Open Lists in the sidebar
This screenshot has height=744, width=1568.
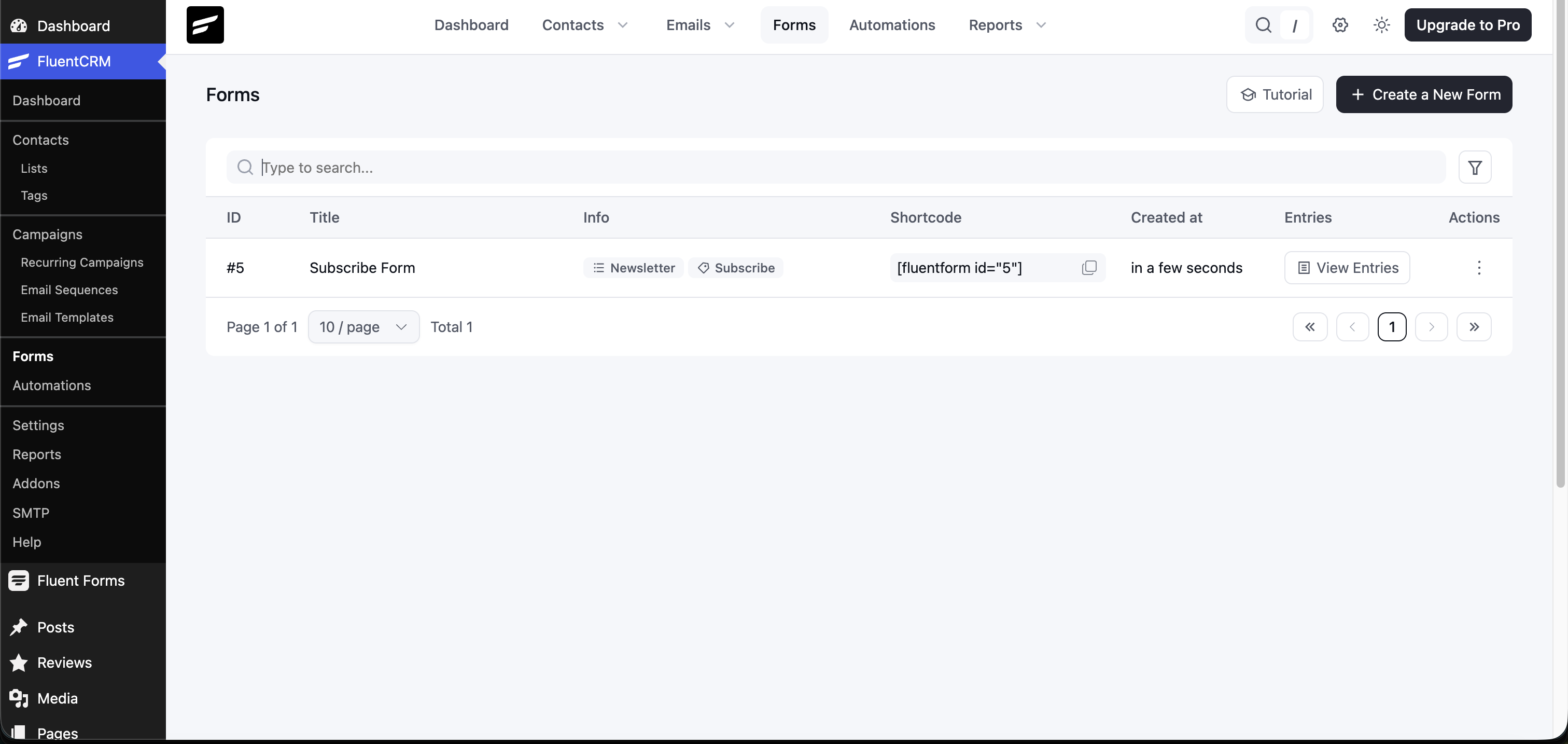pos(34,168)
